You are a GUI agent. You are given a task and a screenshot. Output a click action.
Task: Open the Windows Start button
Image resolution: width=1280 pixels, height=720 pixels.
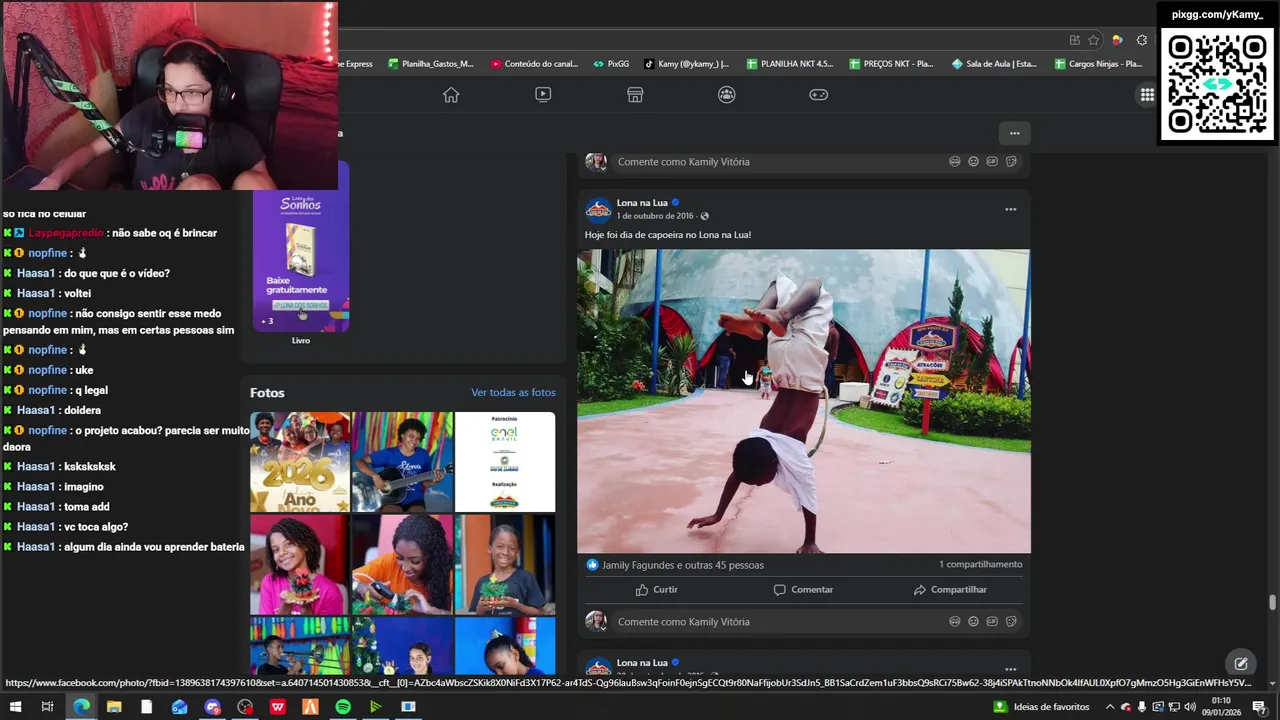tap(15, 707)
